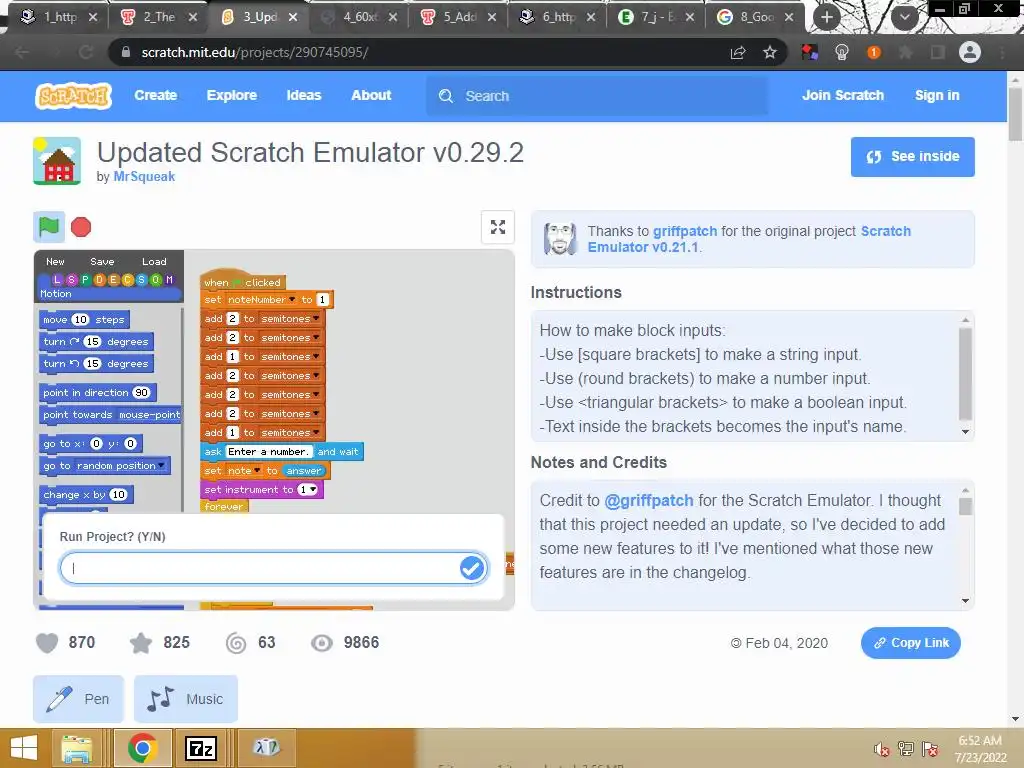Switch to tab 1_http
The width and height of the screenshot is (1024, 768).
coord(59,17)
